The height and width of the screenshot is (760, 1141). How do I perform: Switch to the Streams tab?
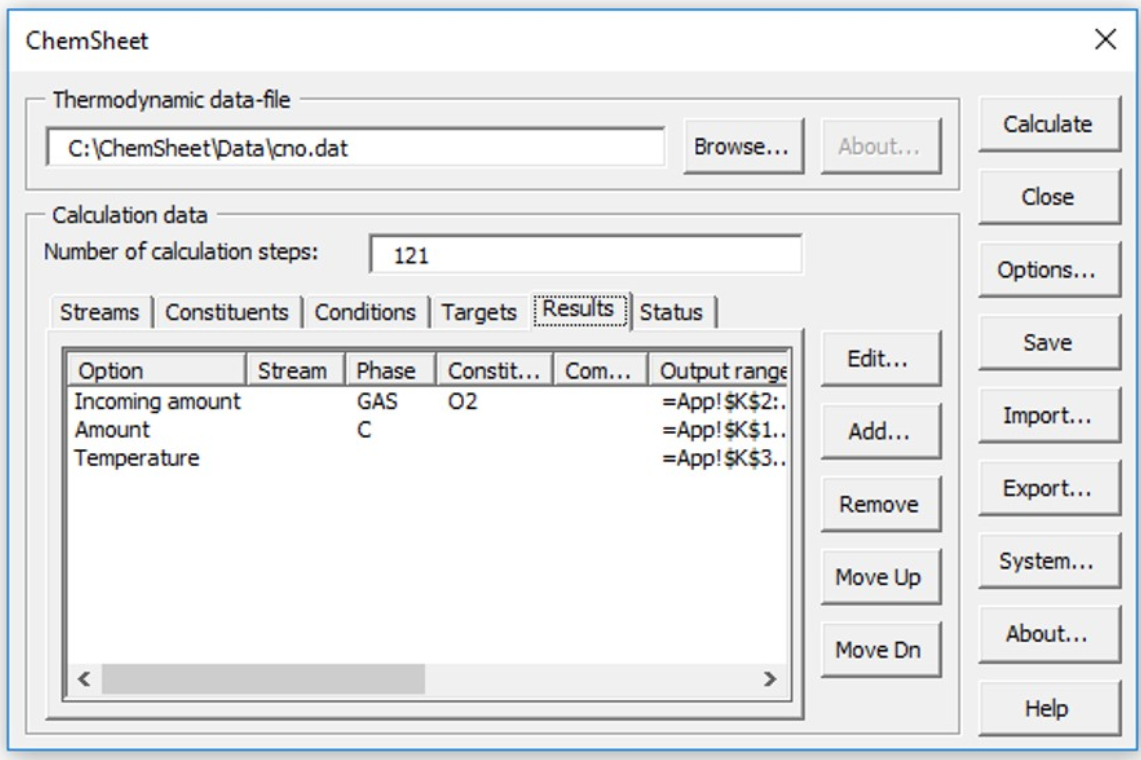coord(99,312)
